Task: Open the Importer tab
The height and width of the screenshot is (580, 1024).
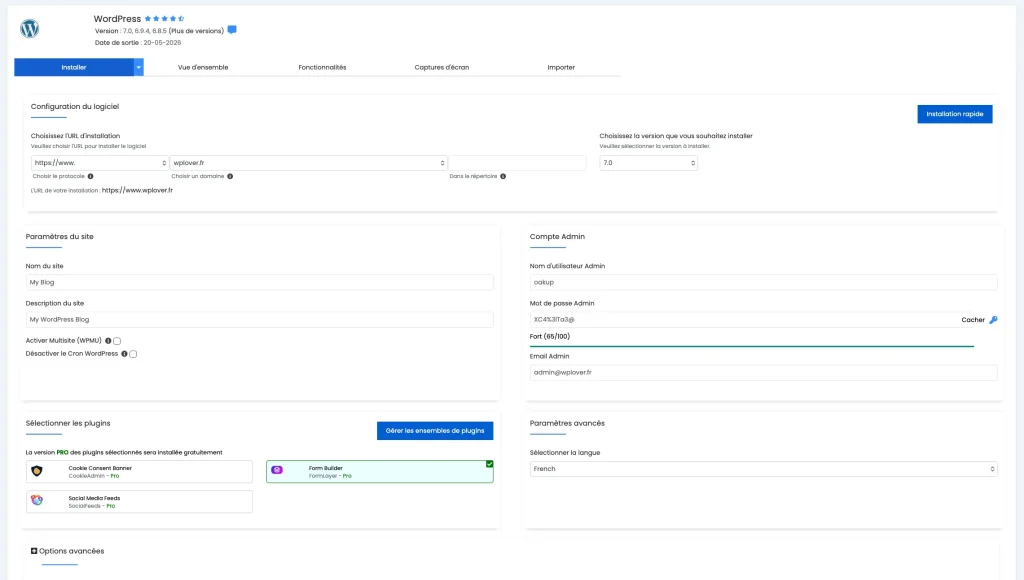Action: point(561,67)
